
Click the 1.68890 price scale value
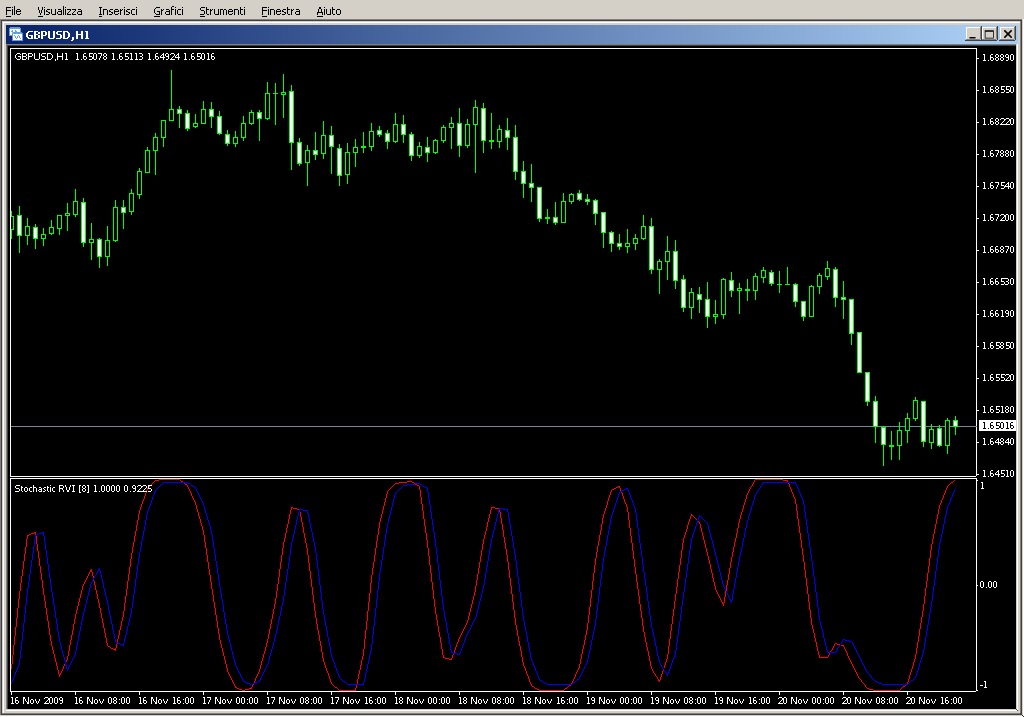tap(999, 57)
